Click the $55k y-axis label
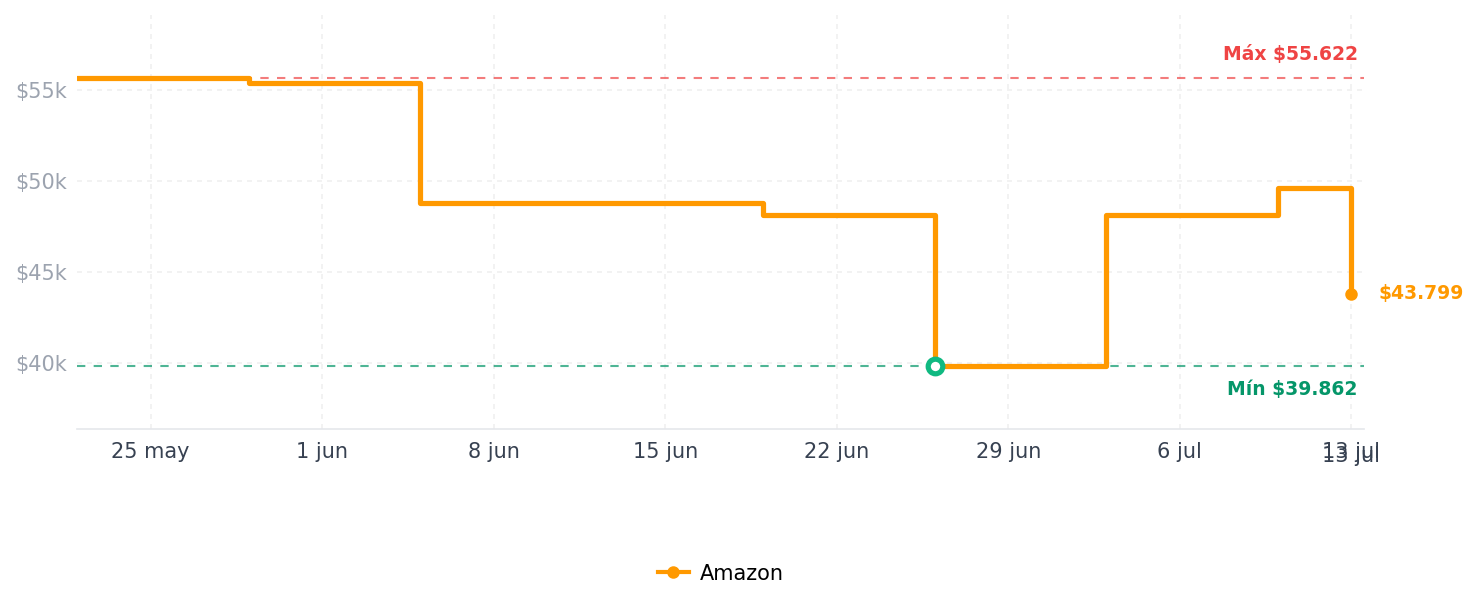Image resolution: width=1479 pixels, height=607 pixels. tap(41, 91)
